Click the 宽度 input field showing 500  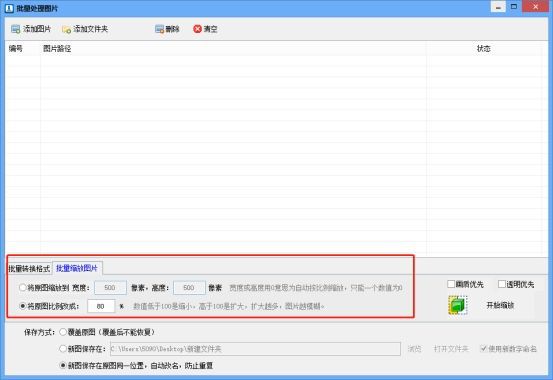110,288
